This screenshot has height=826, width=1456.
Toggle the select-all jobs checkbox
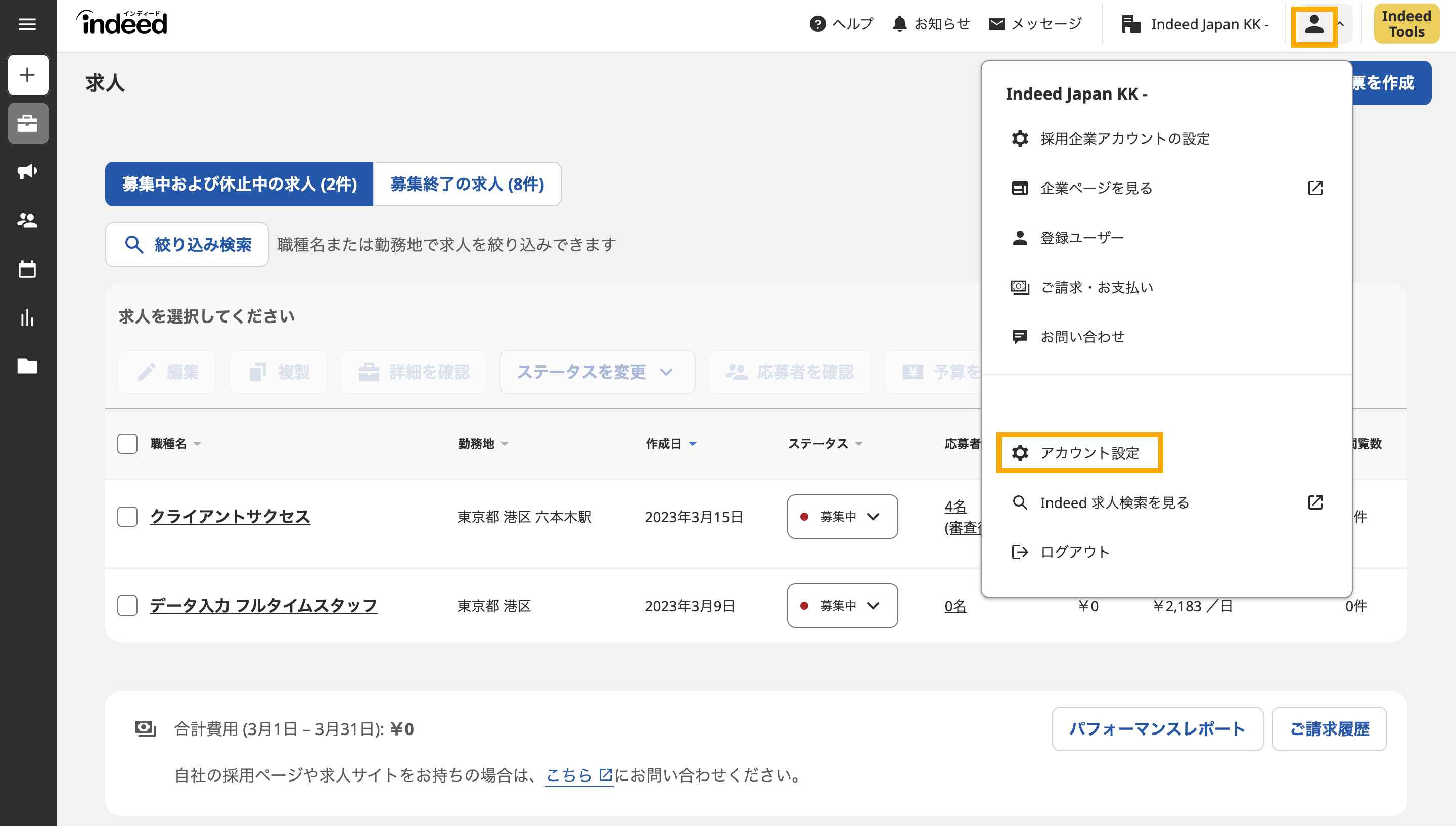point(127,444)
